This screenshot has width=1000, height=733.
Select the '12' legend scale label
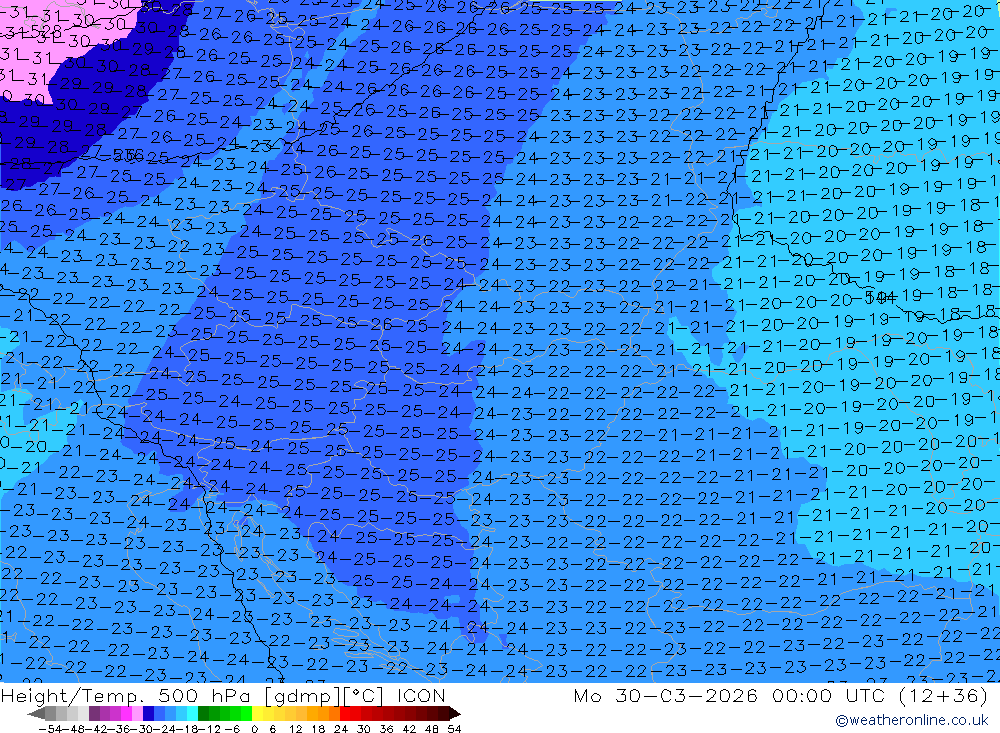[x=296, y=729]
